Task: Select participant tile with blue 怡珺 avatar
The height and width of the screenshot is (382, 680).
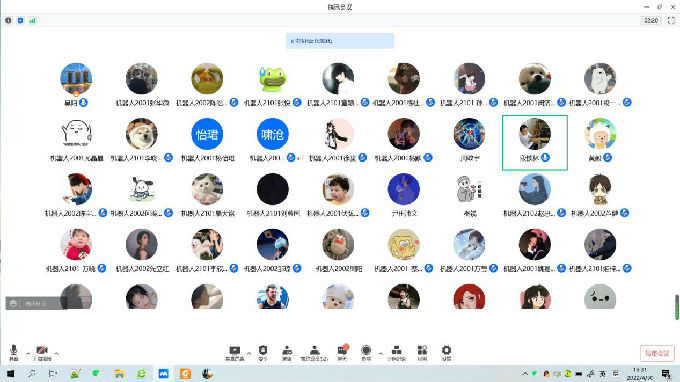Action: 207,140
